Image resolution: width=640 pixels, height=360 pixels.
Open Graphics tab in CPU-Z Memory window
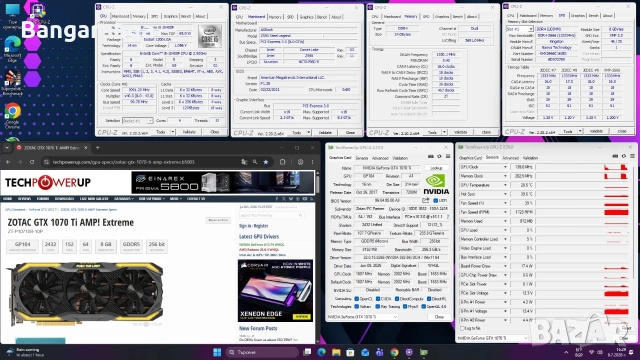[x=442, y=17]
